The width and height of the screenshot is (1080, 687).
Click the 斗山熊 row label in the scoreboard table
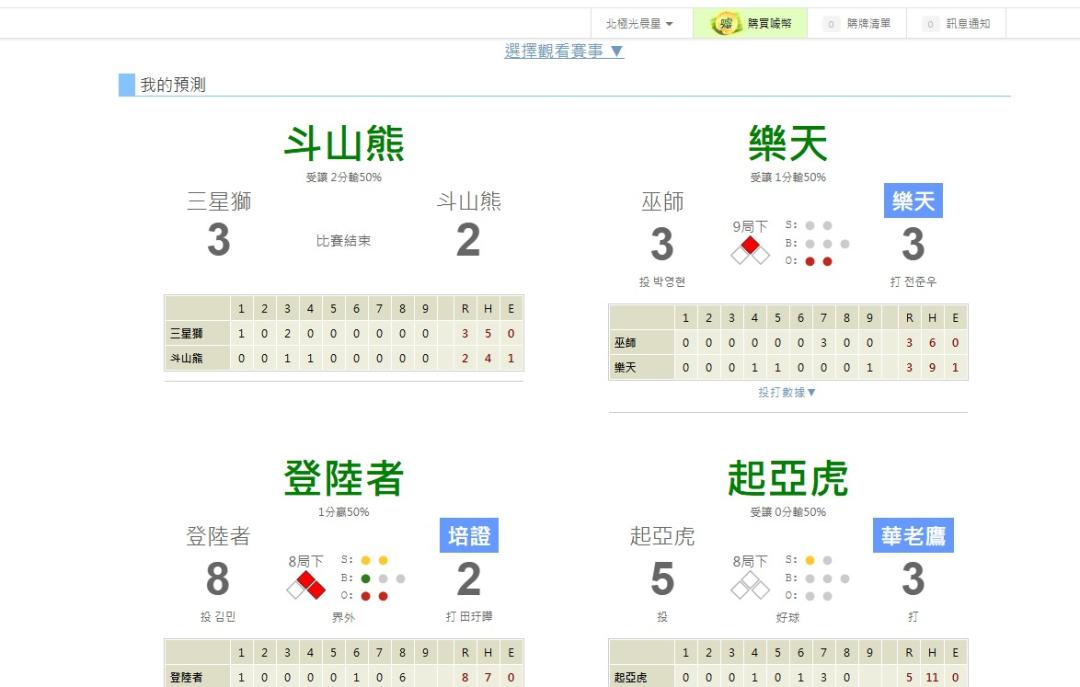pos(187,358)
